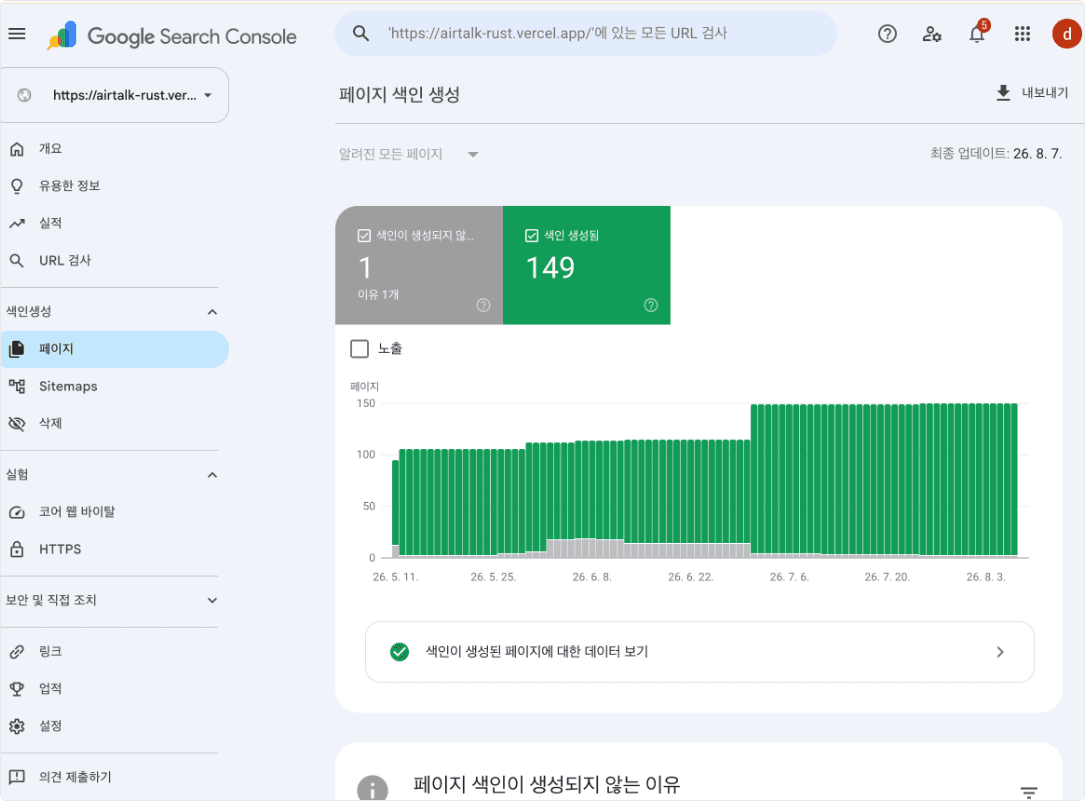Image resolution: width=1085 pixels, height=801 pixels.
Task: Click the 개요 home icon
Action: click(x=17, y=149)
